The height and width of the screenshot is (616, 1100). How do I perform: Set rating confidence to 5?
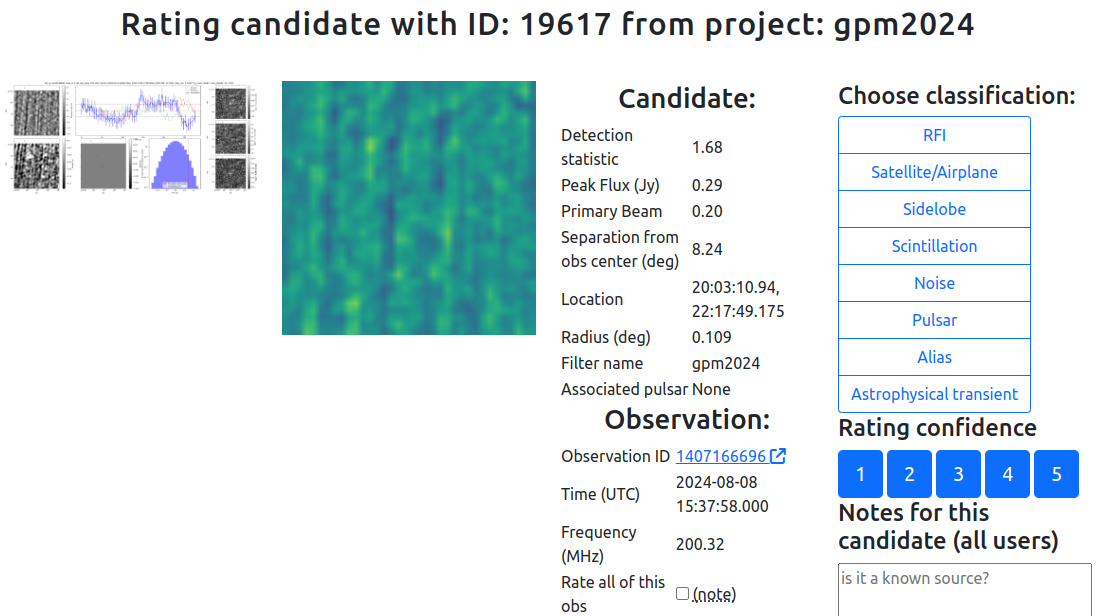point(1056,473)
